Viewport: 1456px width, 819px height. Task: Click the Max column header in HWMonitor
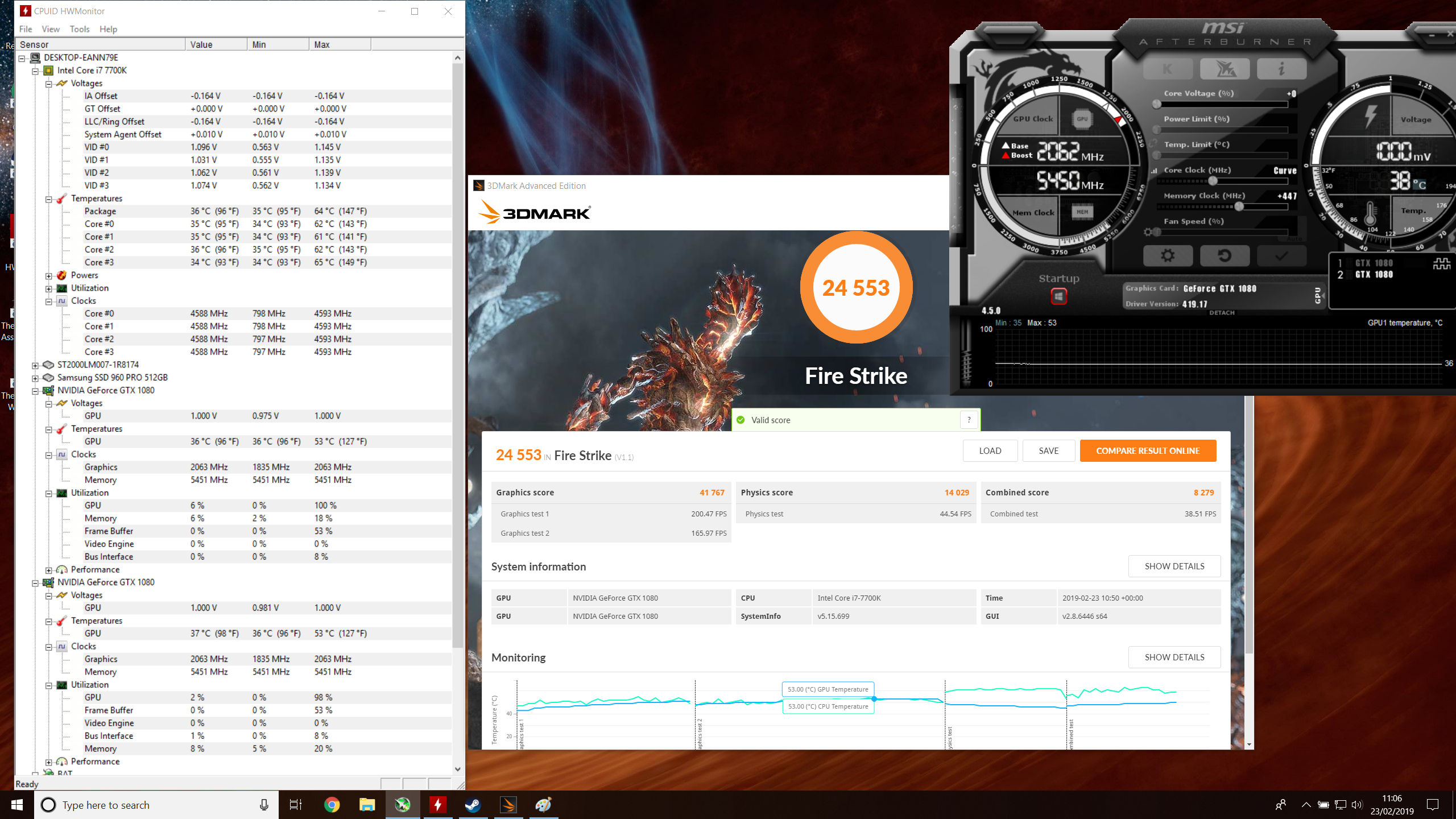click(340, 44)
